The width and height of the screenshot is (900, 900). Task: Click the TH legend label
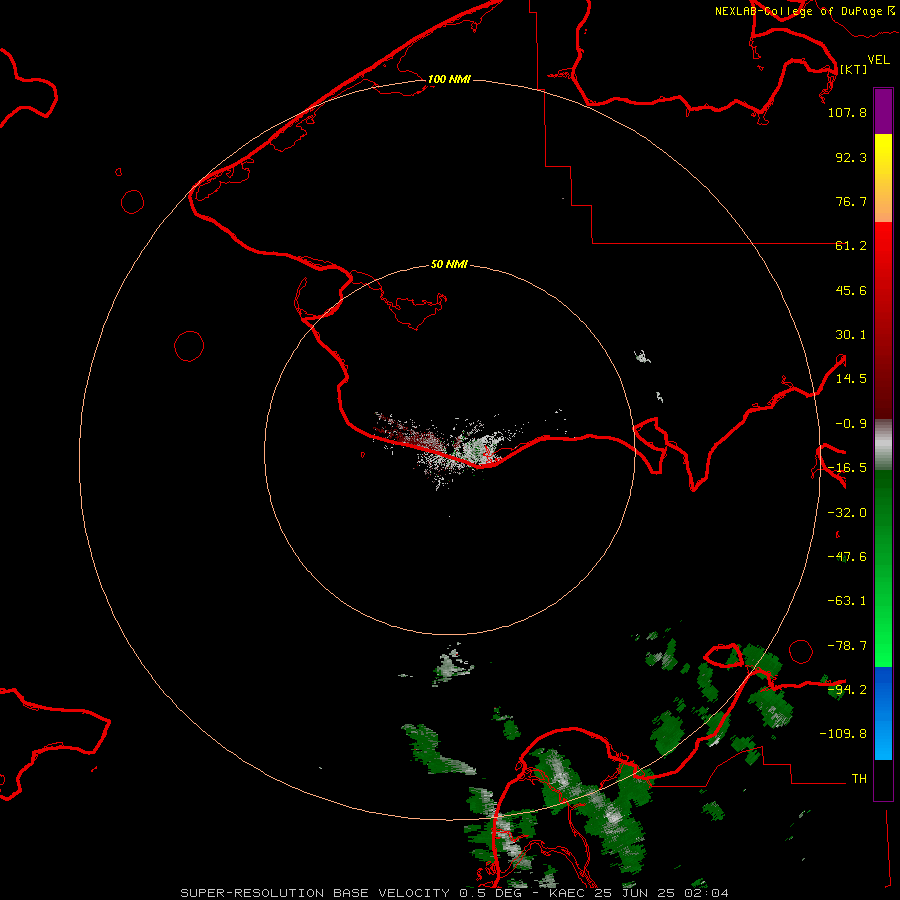(859, 778)
